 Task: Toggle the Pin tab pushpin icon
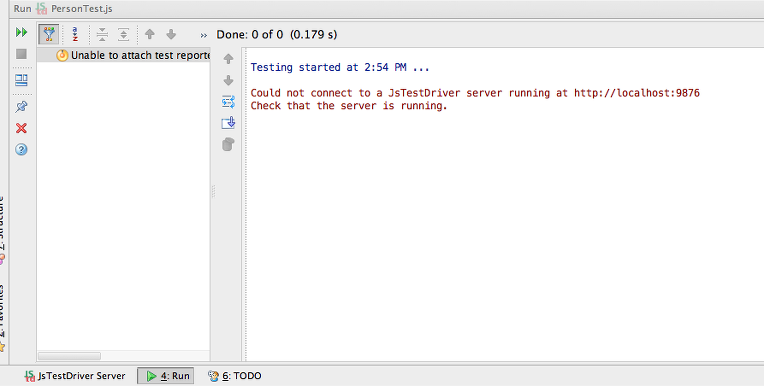tap(21, 106)
